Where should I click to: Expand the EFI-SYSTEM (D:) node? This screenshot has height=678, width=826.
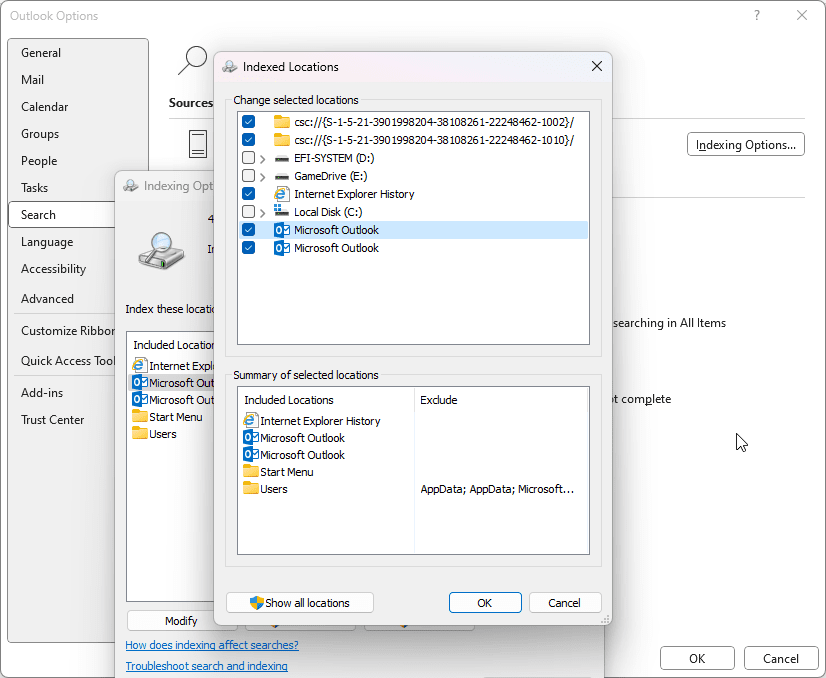click(x=263, y=158)
